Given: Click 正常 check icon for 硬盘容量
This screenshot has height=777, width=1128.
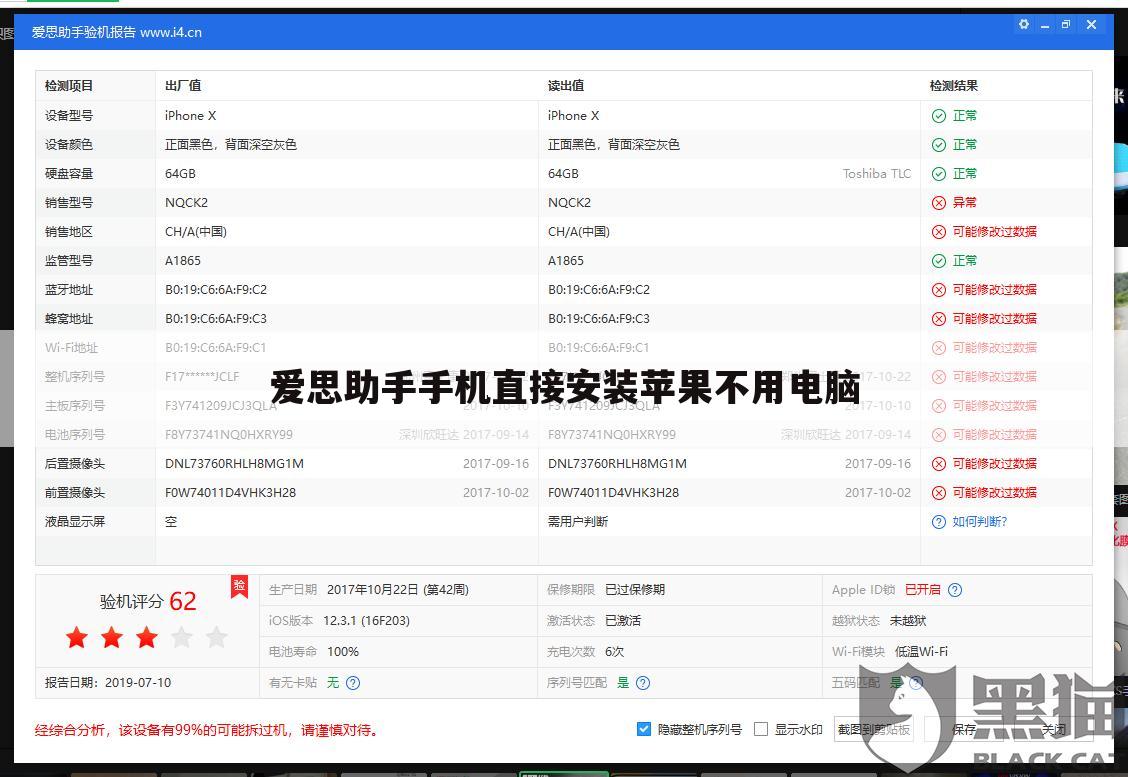Looking at the screenshot, I should point(939,173).
